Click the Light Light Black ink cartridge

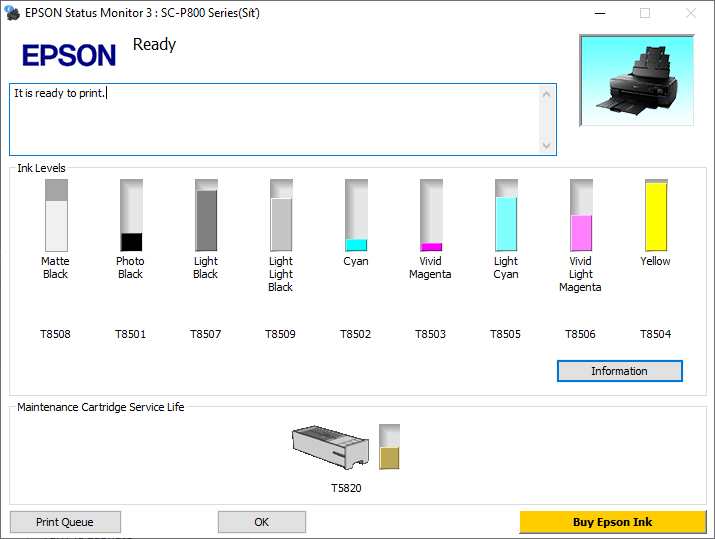(281, 215)
